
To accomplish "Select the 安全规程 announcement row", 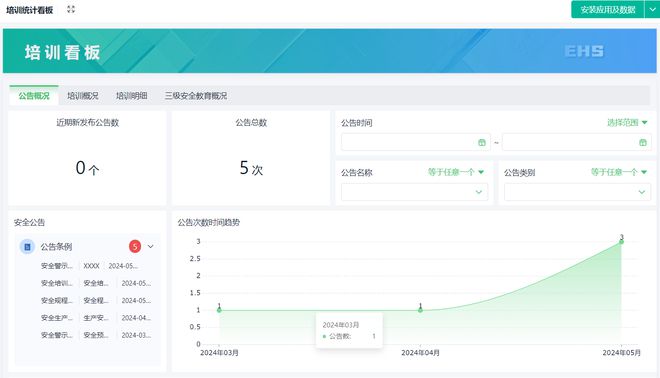I will [x=96, y=300].
